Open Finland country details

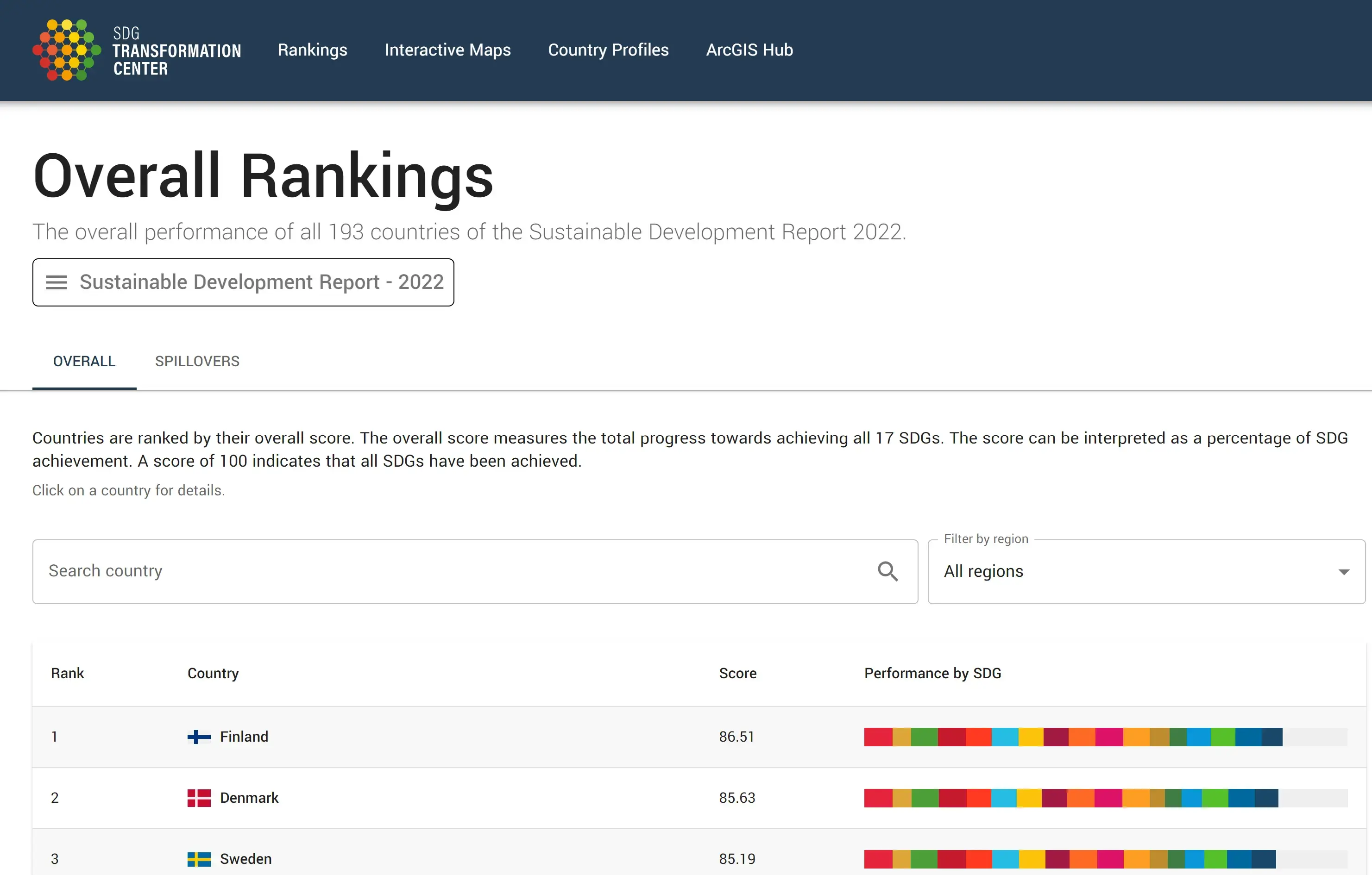click(x=244, y=737)
